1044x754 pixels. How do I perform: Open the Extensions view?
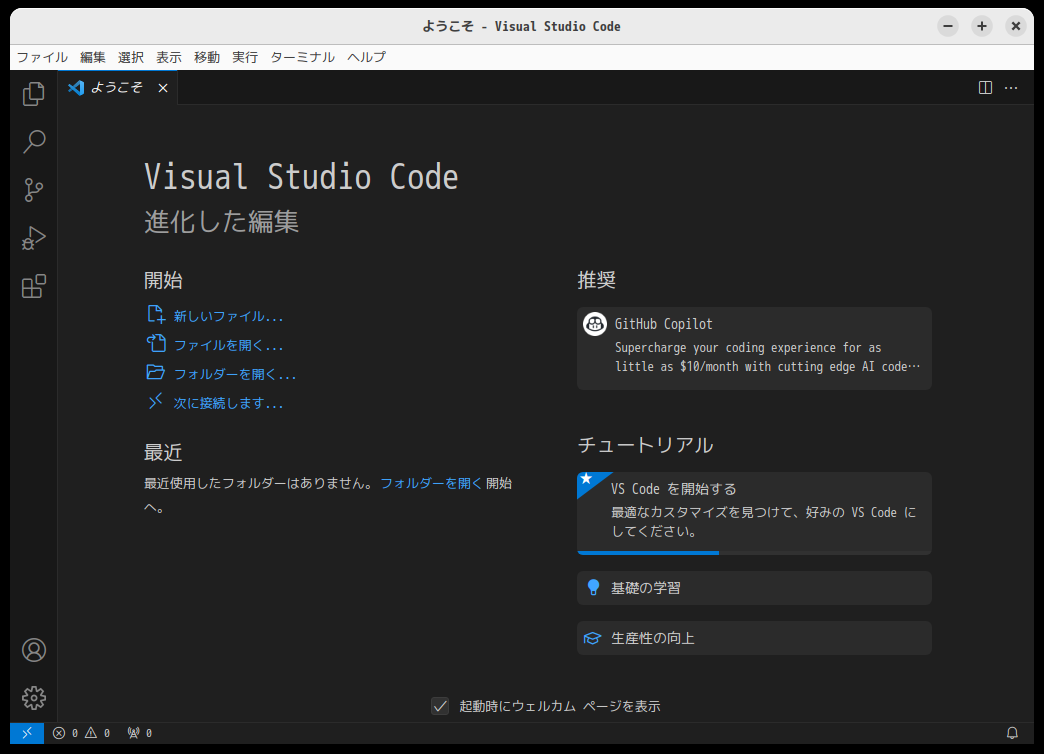(33, 286)
